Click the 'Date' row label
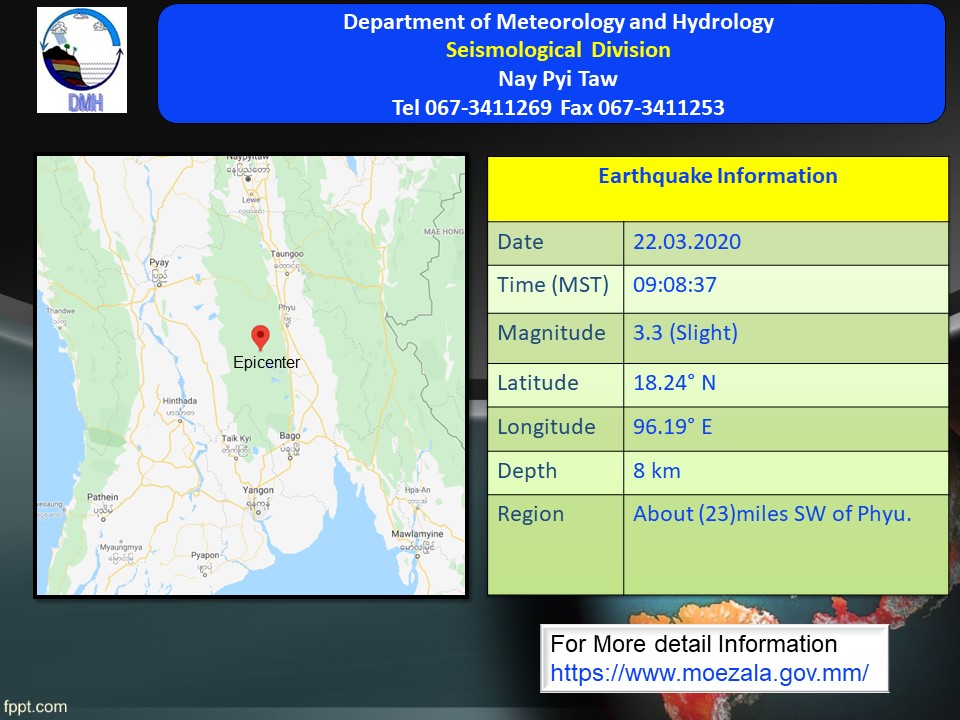Viewport: 960px width, 720px height. [520, 242]
